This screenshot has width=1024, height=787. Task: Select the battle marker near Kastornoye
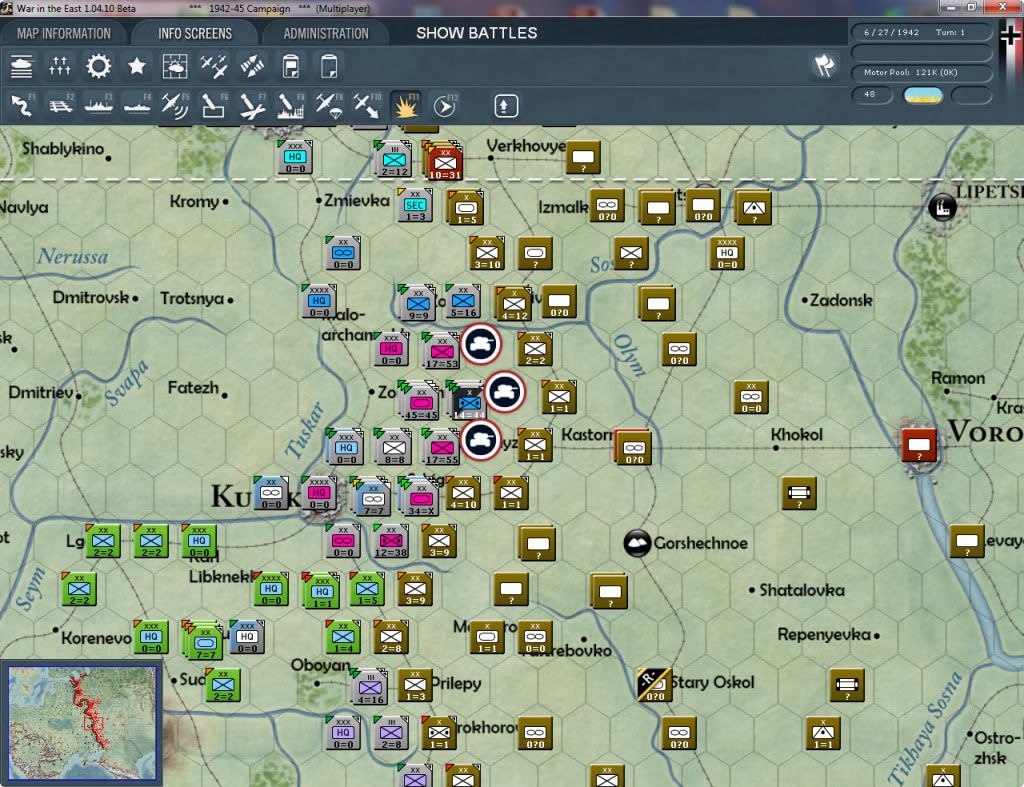point(481,440)
